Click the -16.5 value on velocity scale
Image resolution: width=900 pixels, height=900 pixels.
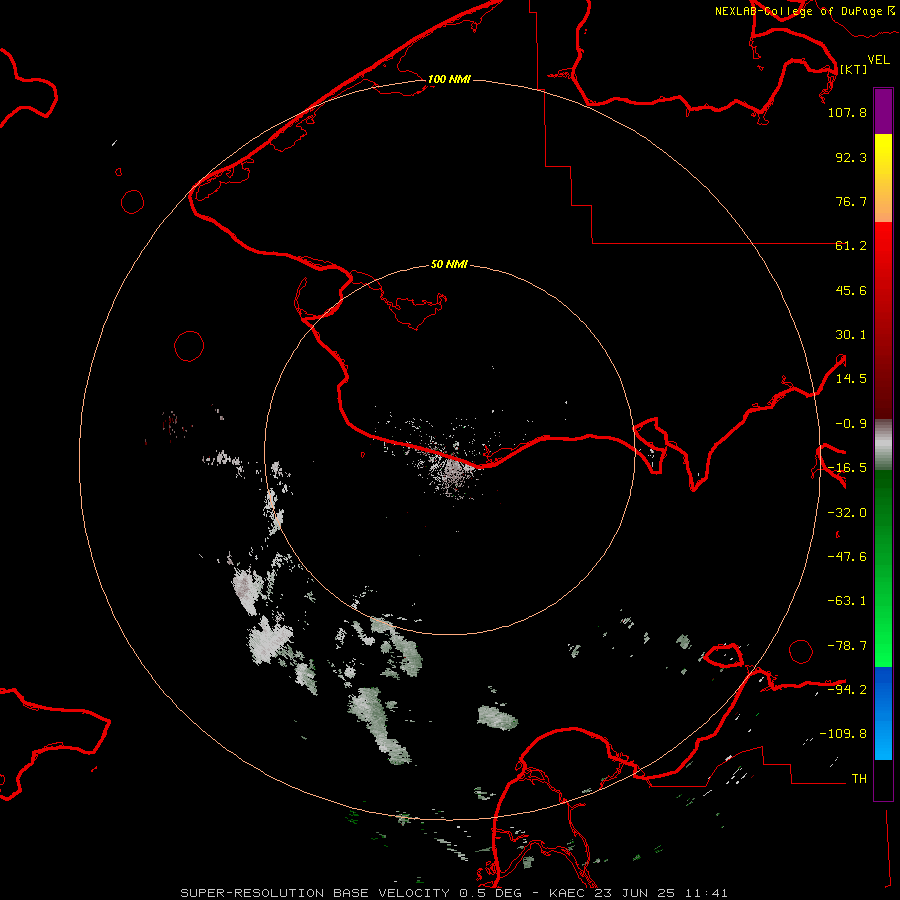tap(847, 468)
